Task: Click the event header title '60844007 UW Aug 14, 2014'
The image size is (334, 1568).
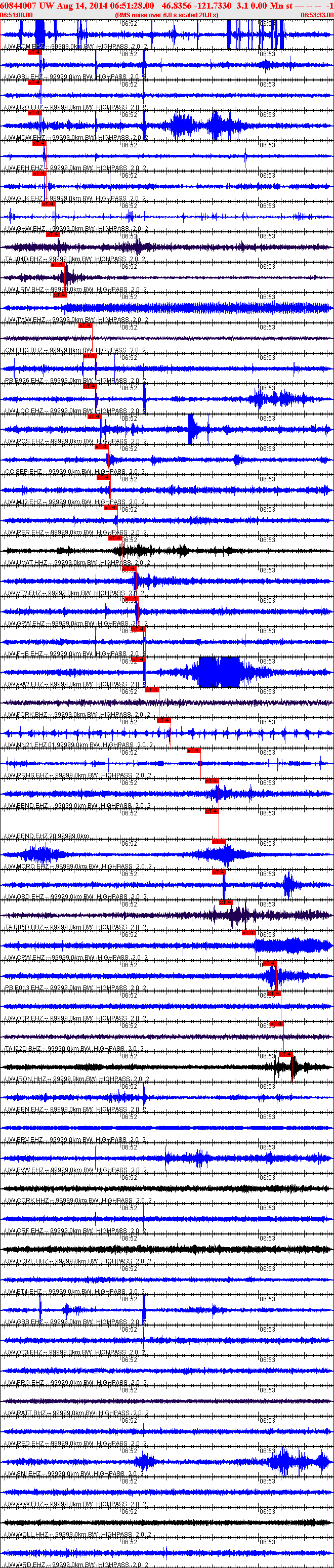Action: [x=55, y=5]
